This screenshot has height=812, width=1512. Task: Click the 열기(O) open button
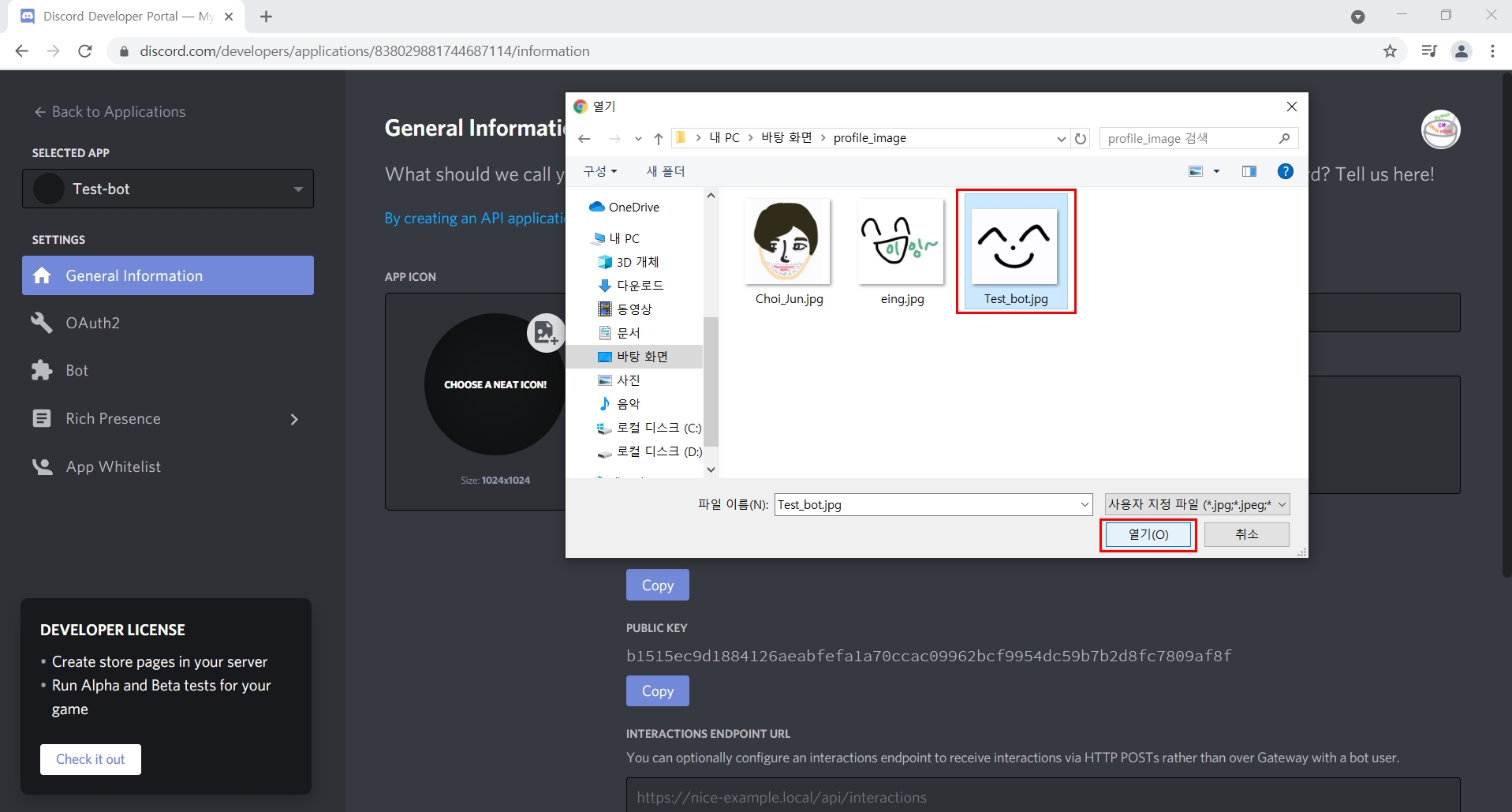(1148, 534)
